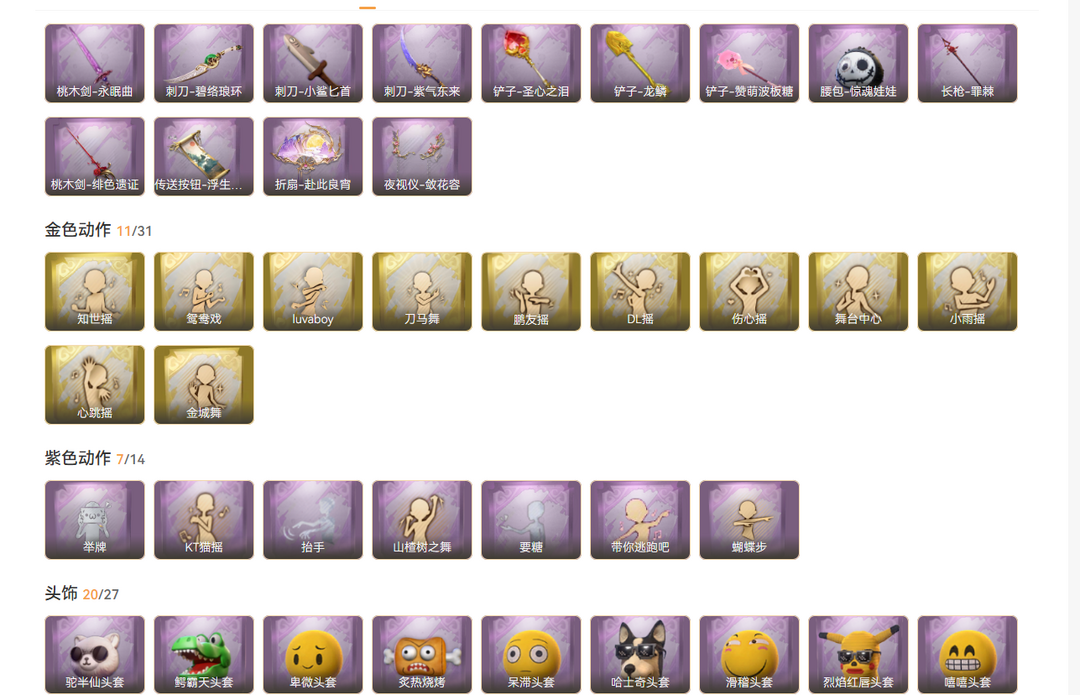This screenshot has width=1080, height=695.
Task: Select the 桃木剑-永眠曲 weapon skin
Action: 94,63
